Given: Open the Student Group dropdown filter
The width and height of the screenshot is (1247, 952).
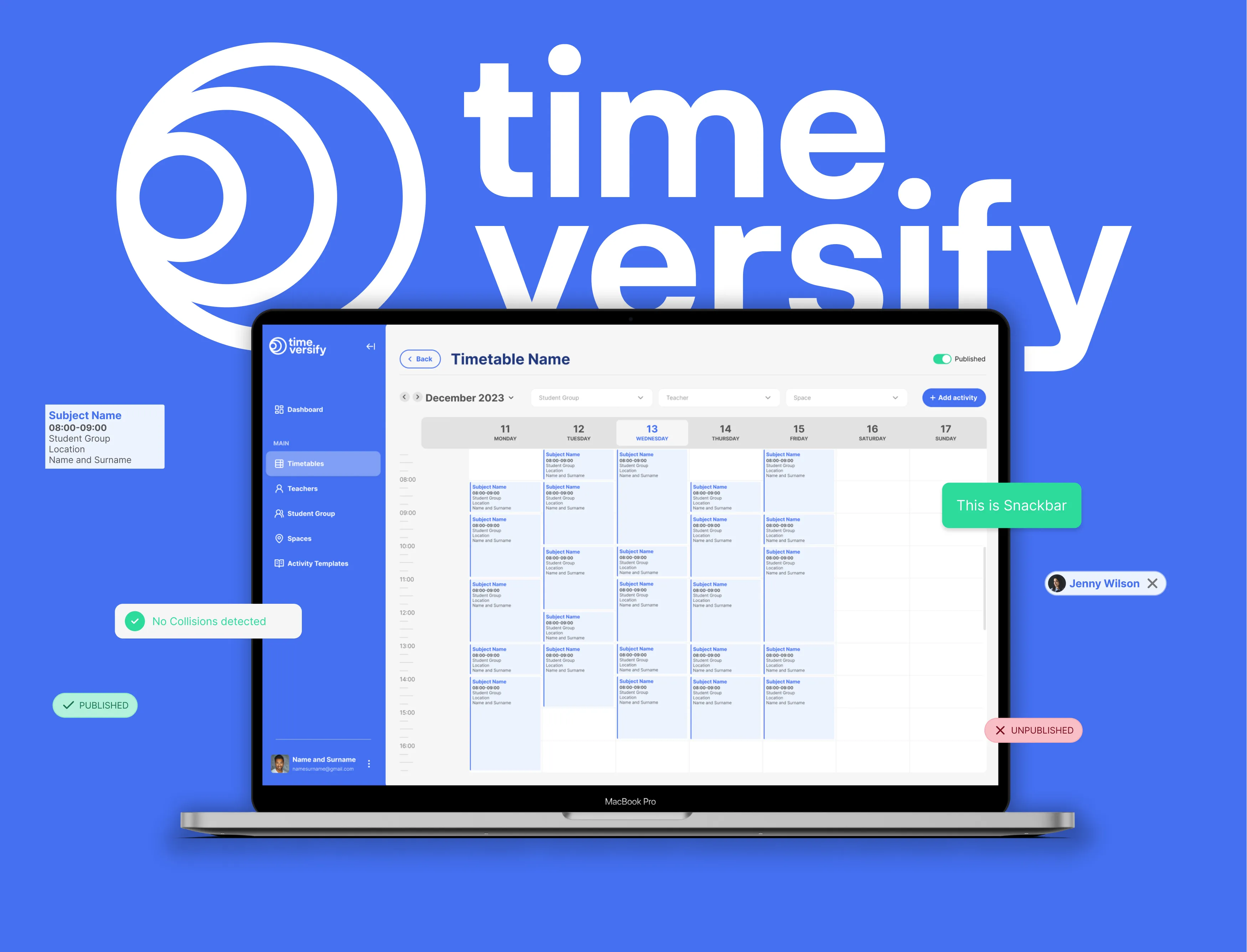Looking at the screenshot, I should point(591,398).
